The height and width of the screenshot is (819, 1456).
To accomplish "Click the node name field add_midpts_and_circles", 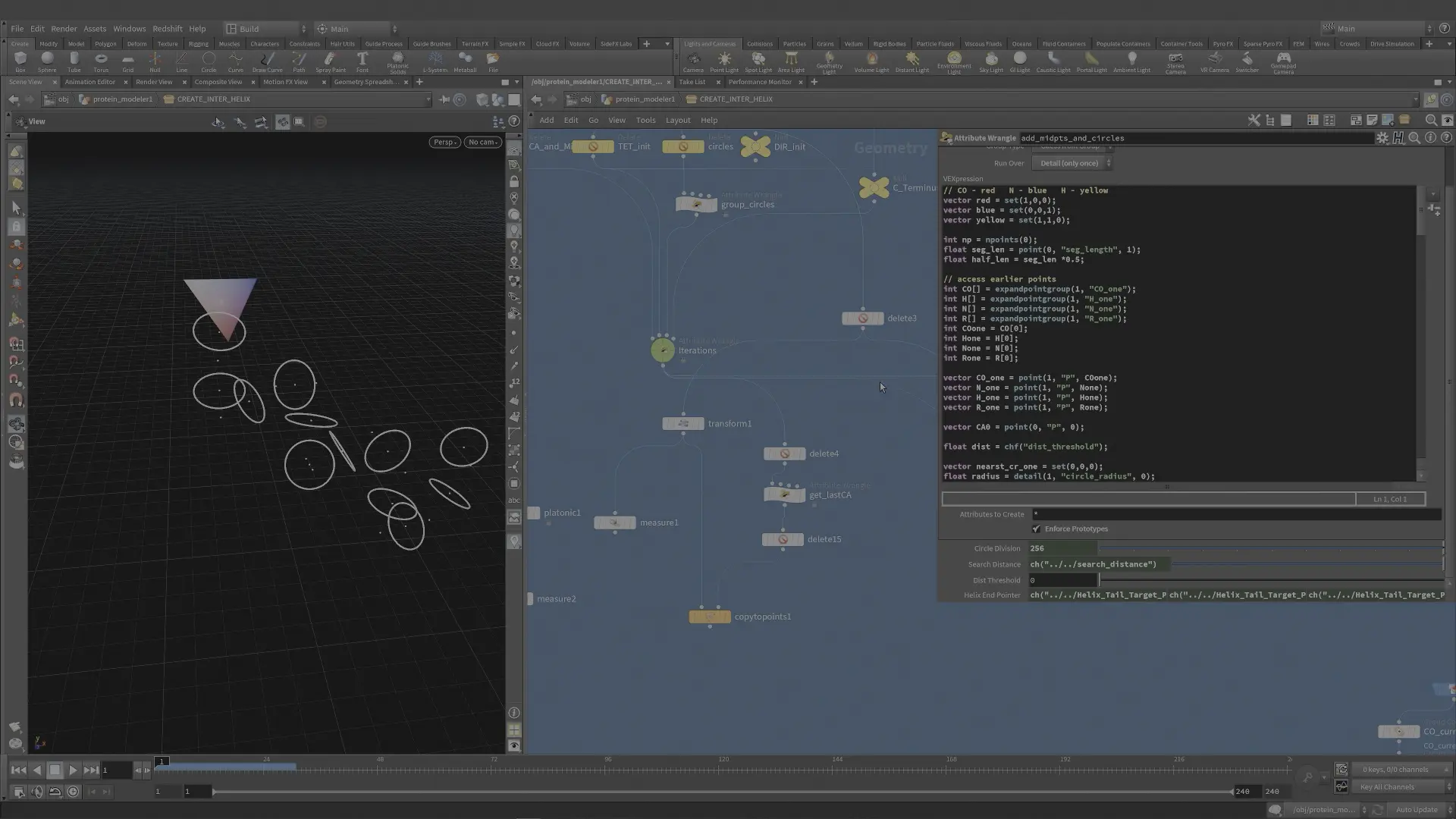I will point(1196,138).
